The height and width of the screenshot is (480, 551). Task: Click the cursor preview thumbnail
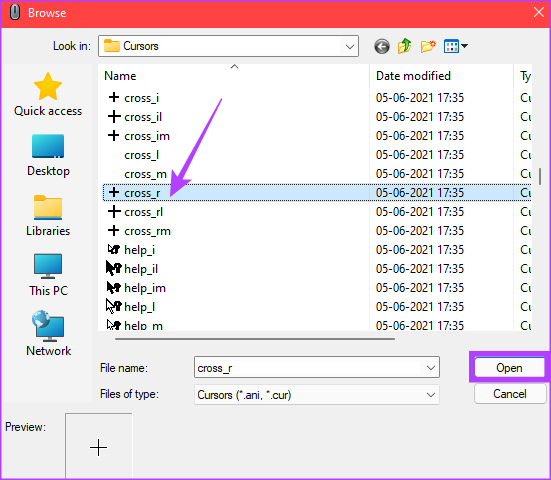tap(98, 446)
